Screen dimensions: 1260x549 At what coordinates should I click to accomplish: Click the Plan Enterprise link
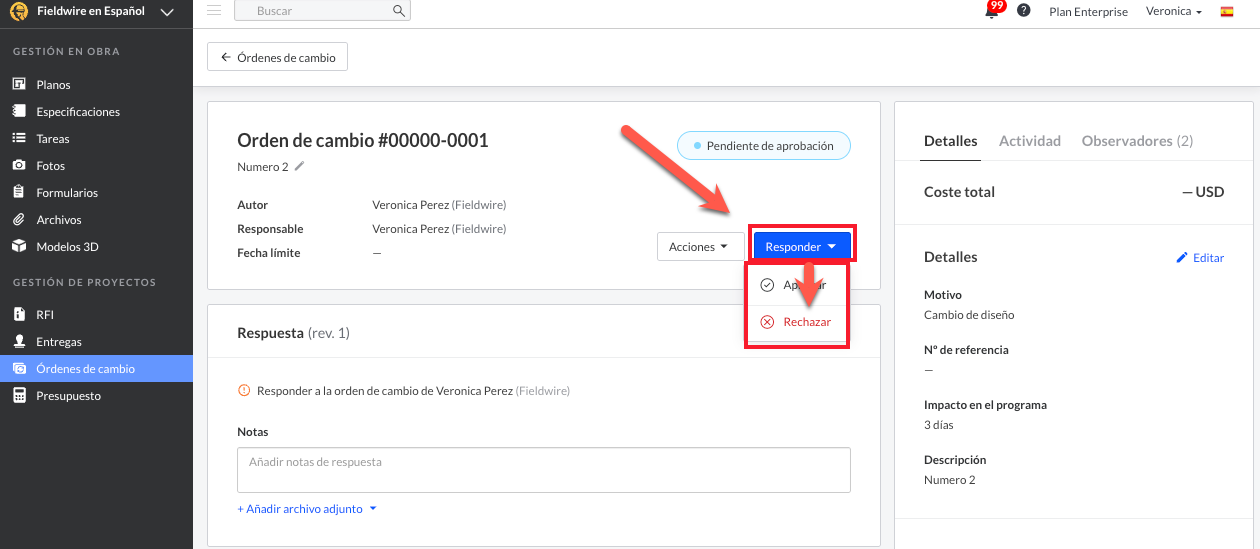click(1088, 12)
